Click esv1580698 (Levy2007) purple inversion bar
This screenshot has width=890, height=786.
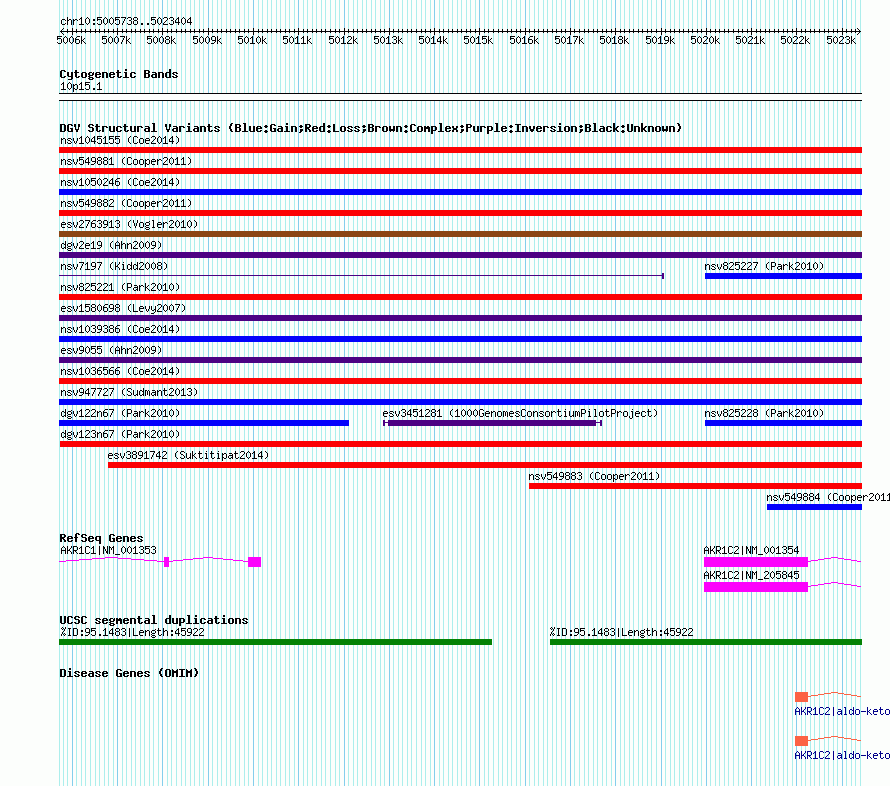pos(460,318)
